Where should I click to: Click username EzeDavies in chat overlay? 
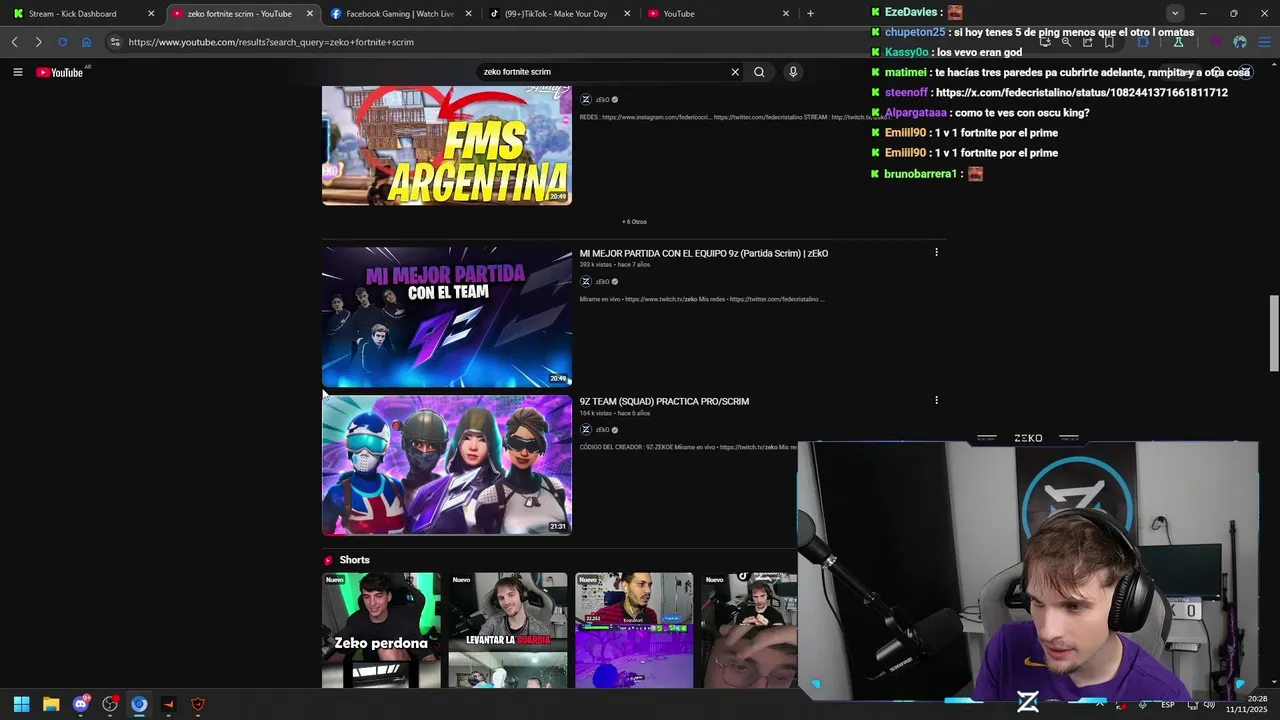(x=911, y=12)
